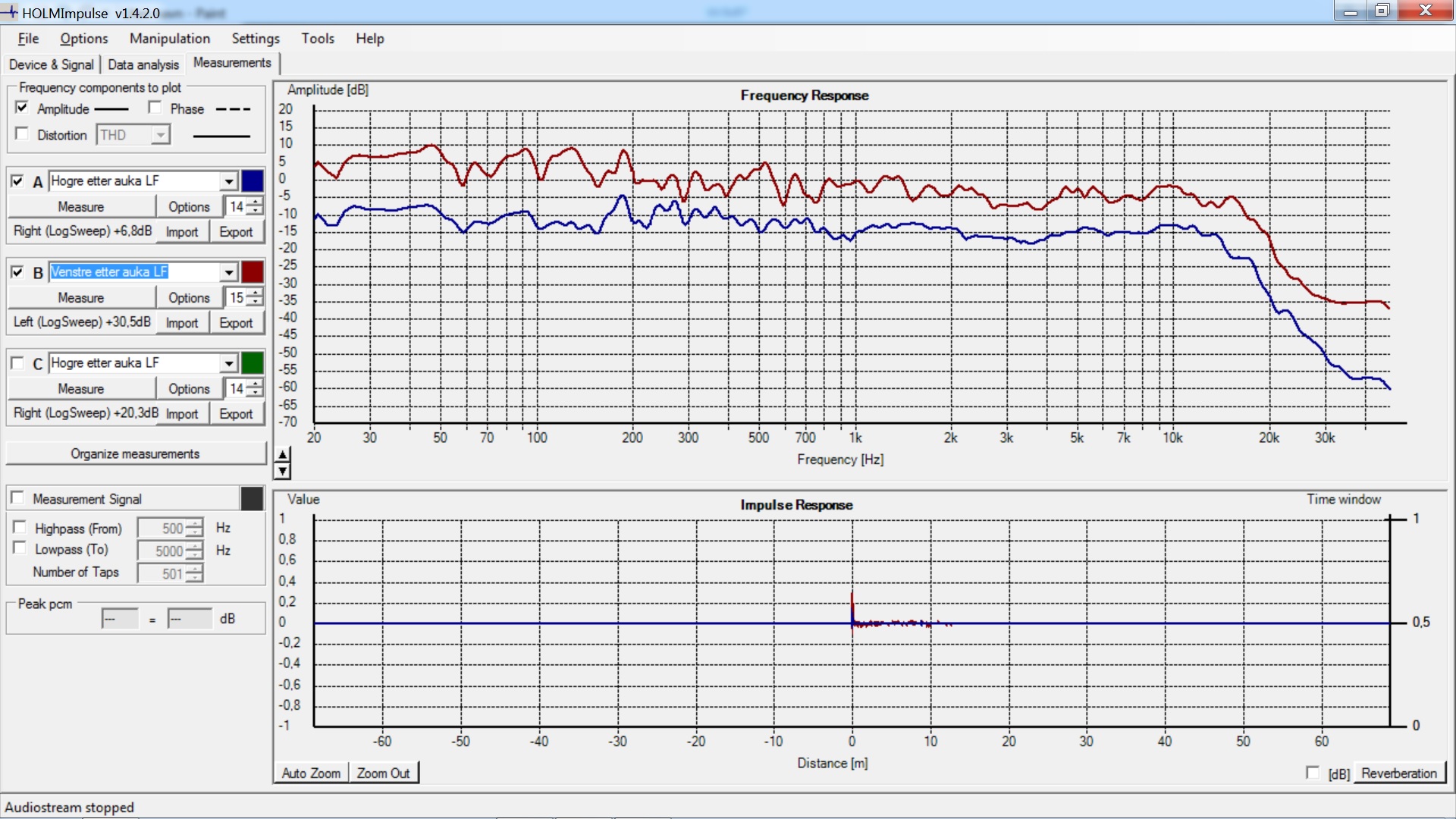
Task: Click Options for measurement B
Action: click(189, 297)
